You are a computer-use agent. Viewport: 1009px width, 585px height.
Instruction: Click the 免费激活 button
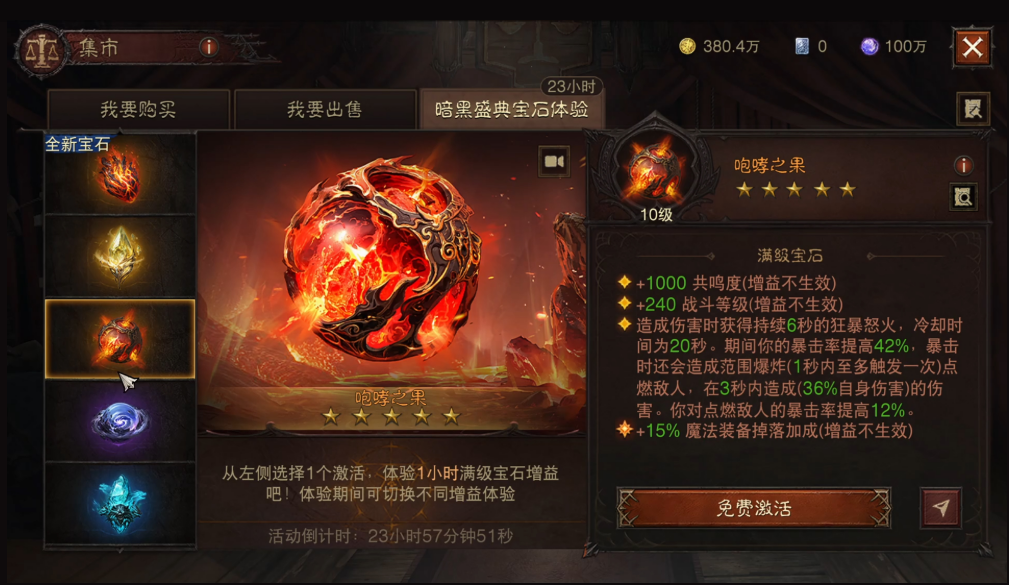click(754, 508)
